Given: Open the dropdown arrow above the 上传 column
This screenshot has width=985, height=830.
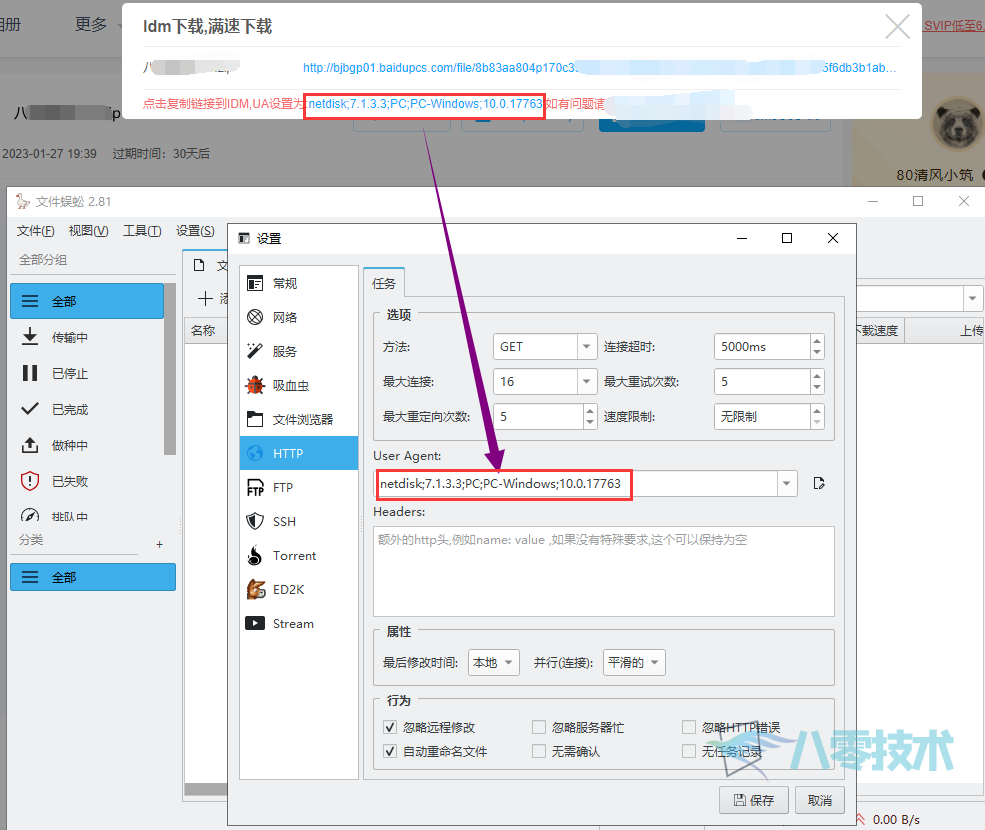Looking at the screenshot, I should point(972,298).
